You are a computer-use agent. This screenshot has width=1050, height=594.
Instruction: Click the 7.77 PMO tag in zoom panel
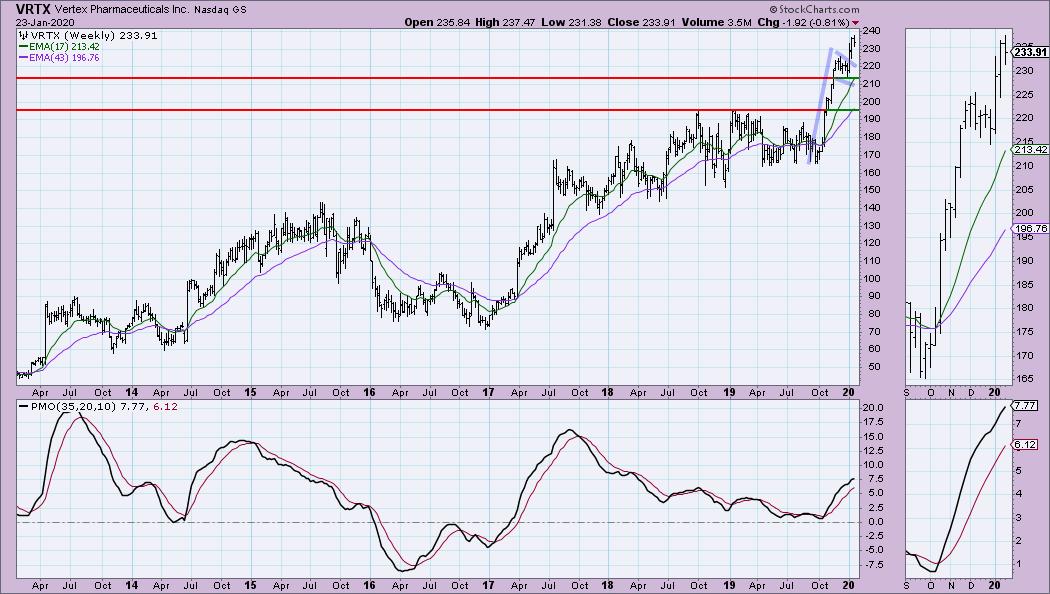1026,406
